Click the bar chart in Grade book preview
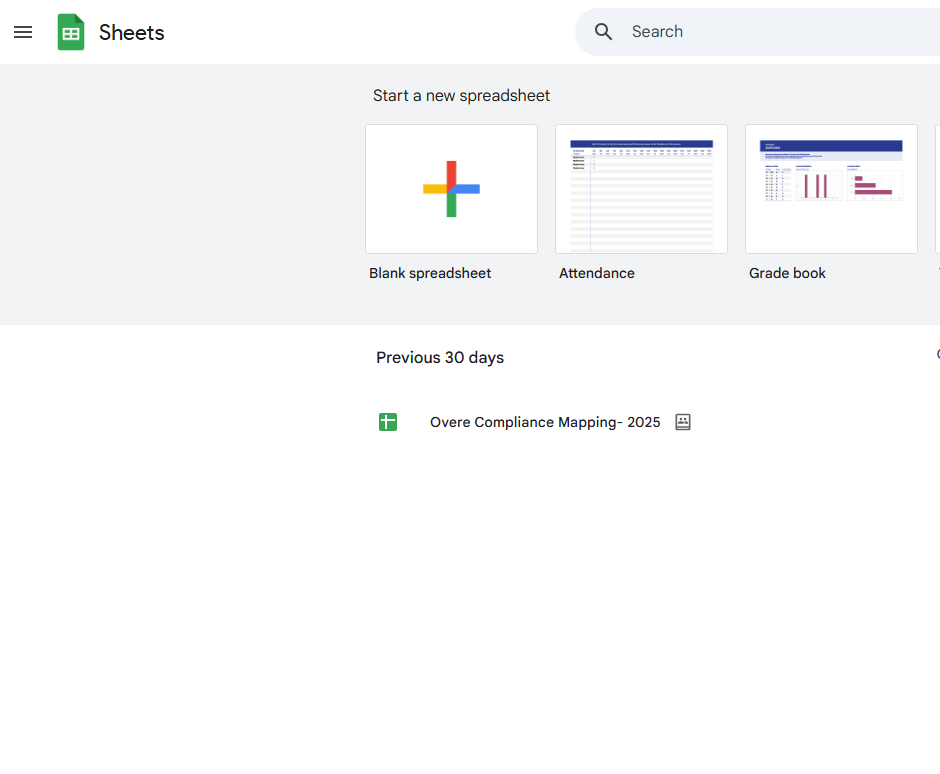 point(818,185)
